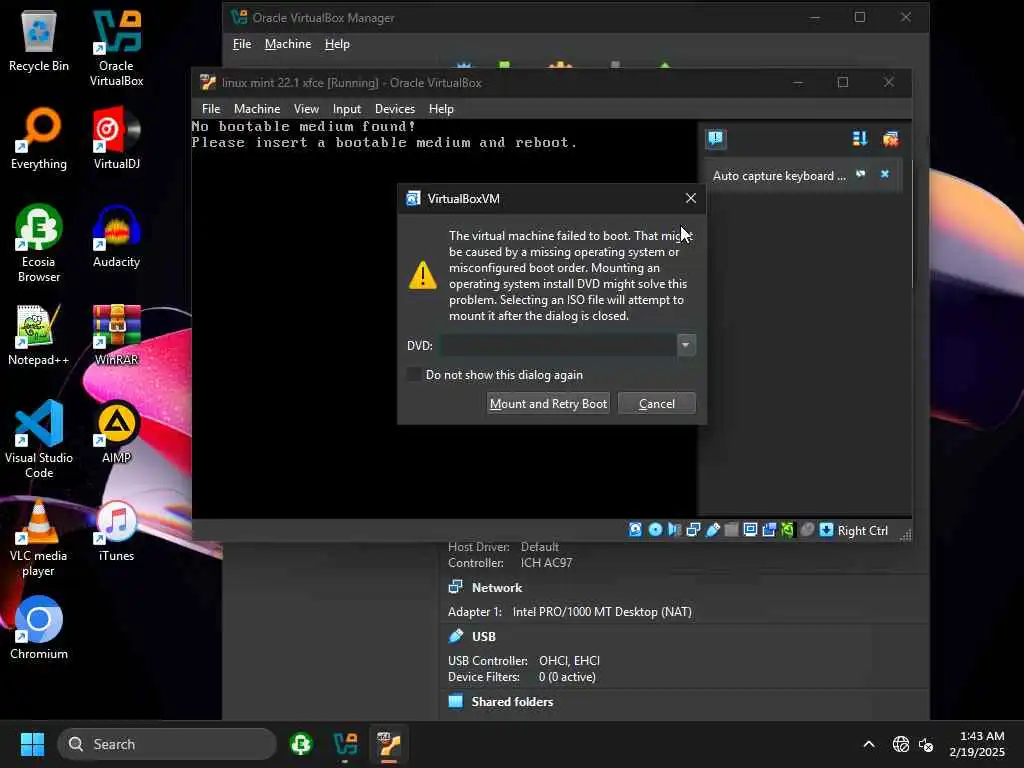Open the Devices menu
Viewport: 1024px width, 768px height.
point(394,109)
